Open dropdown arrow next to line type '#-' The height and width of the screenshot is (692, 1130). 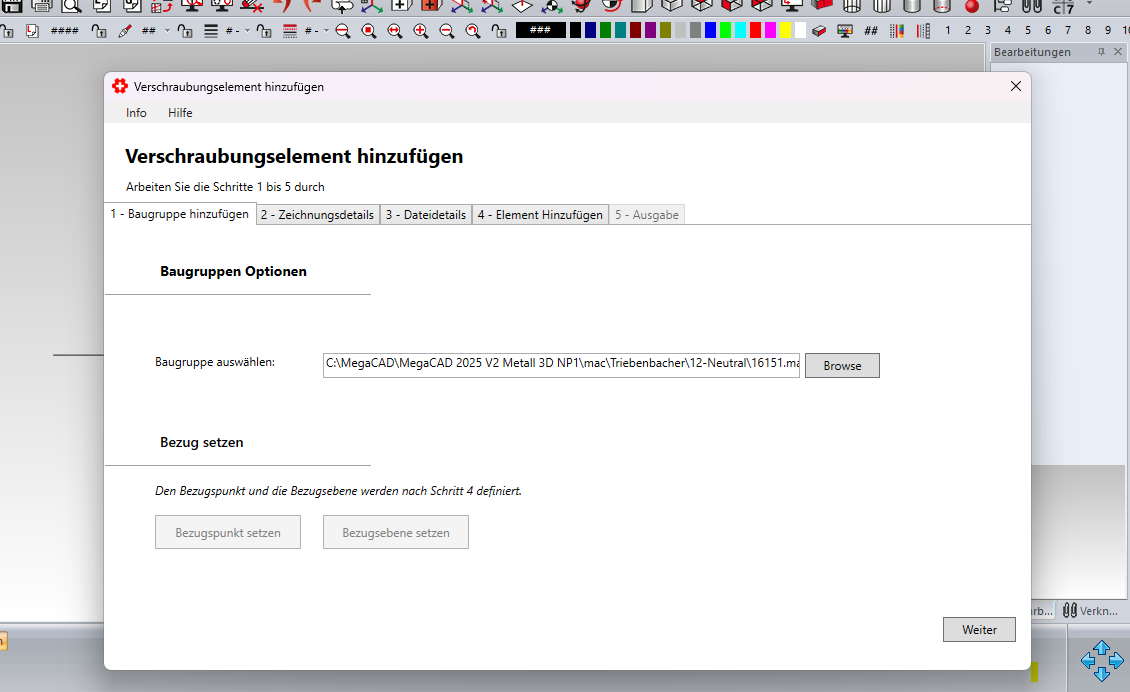326,31
